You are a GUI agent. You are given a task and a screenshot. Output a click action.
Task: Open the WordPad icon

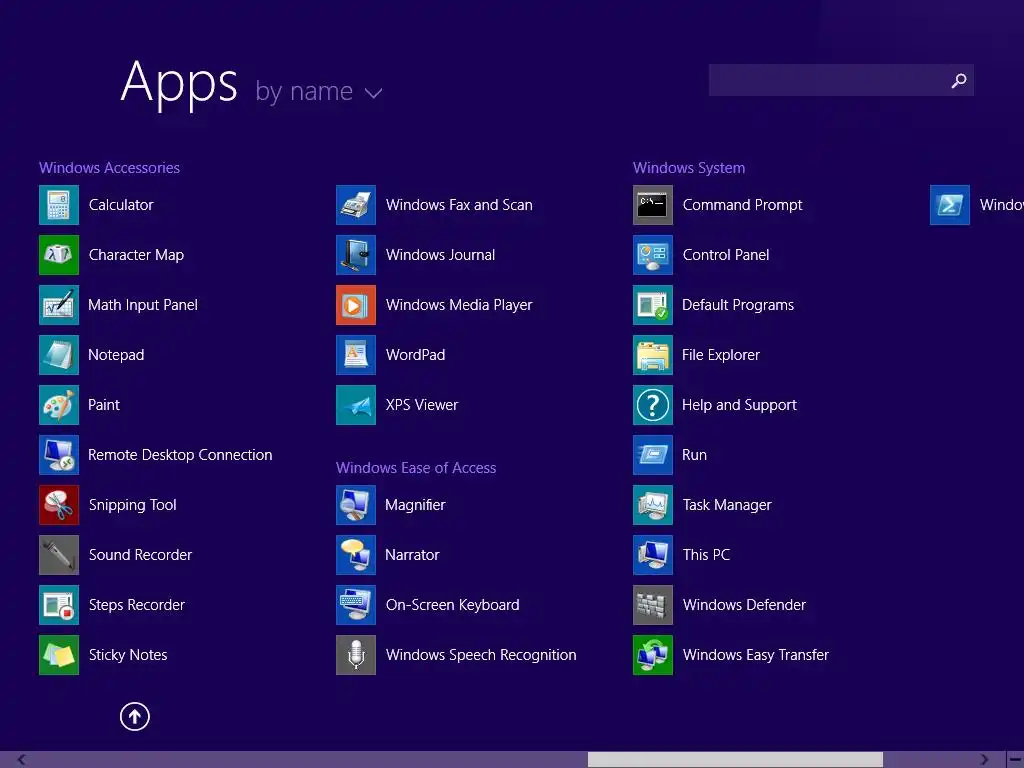coord(356,355)
